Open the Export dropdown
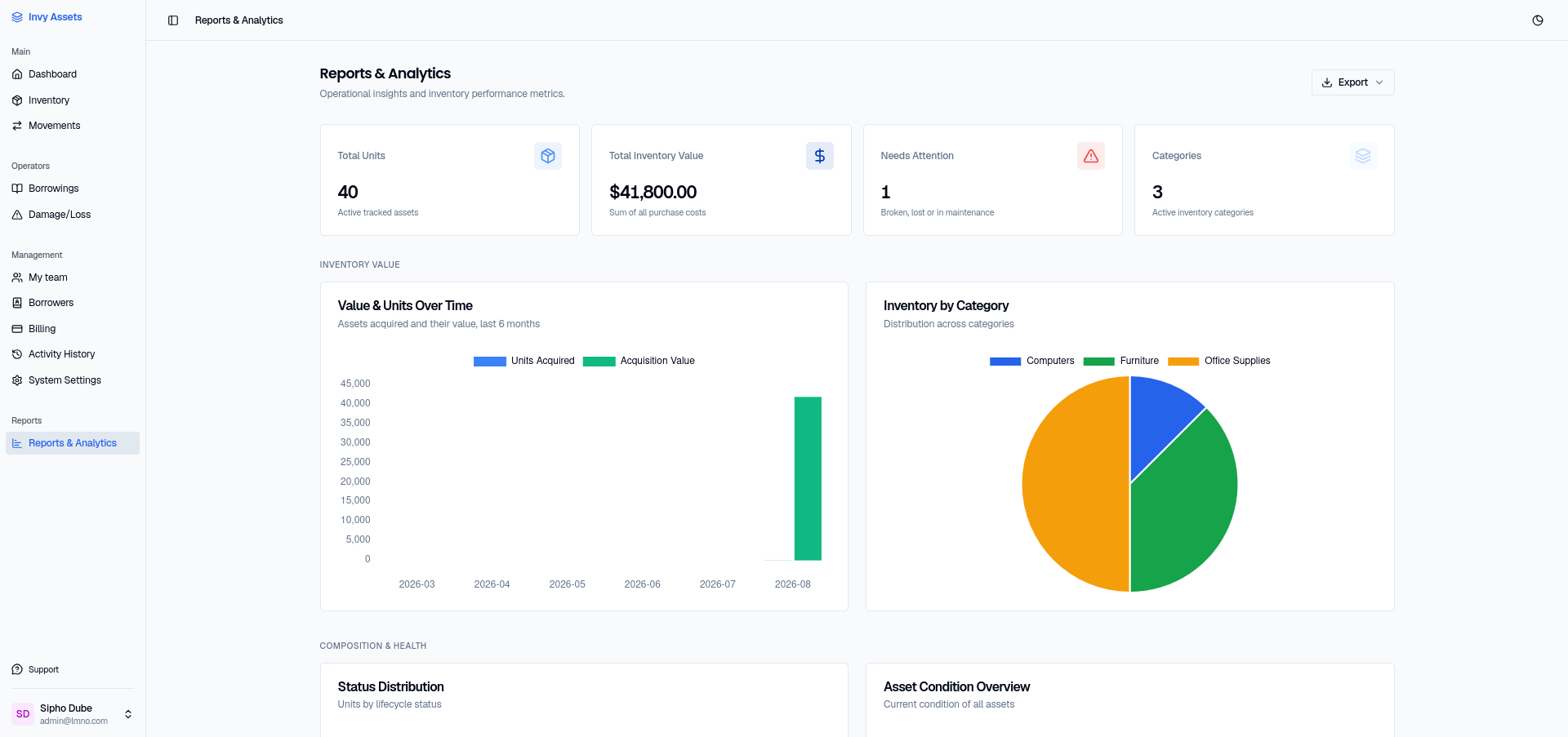This screenshot has width=1568, height=737. (x=1352, y=82)
